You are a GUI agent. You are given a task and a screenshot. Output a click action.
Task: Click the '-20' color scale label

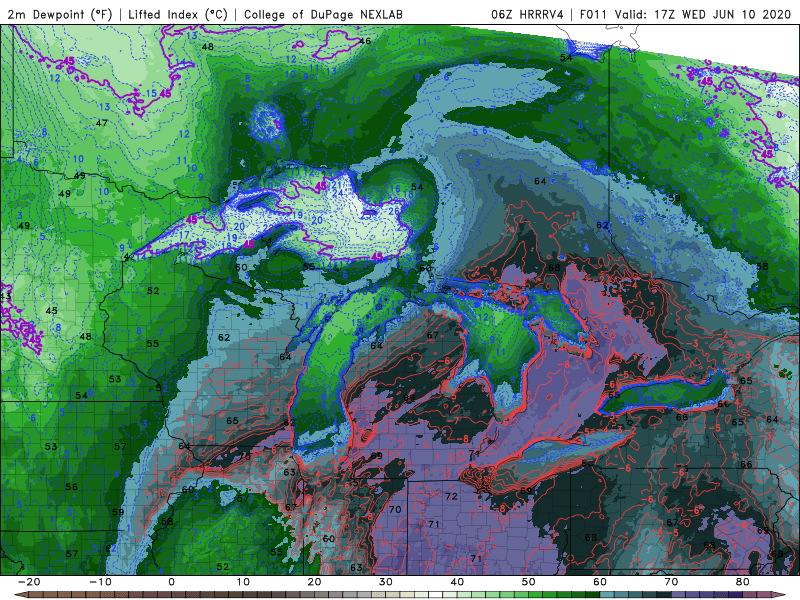[29, 582]
